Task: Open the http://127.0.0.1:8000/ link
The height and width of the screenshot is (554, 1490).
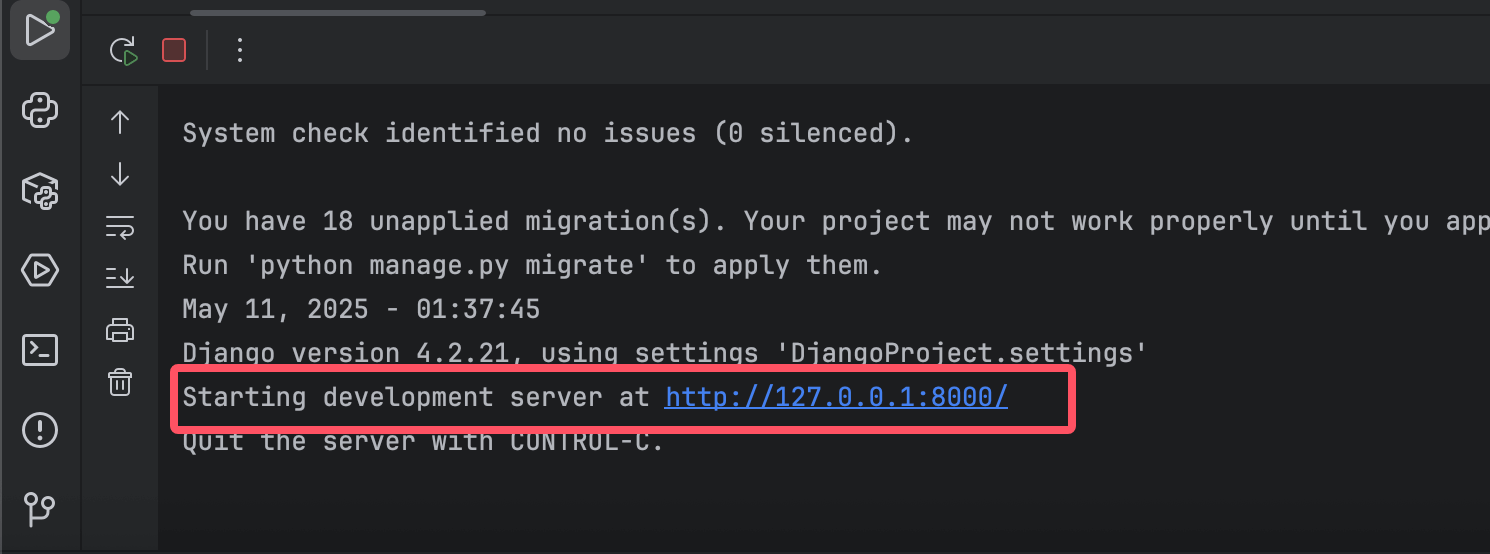Action: [836, 397]
